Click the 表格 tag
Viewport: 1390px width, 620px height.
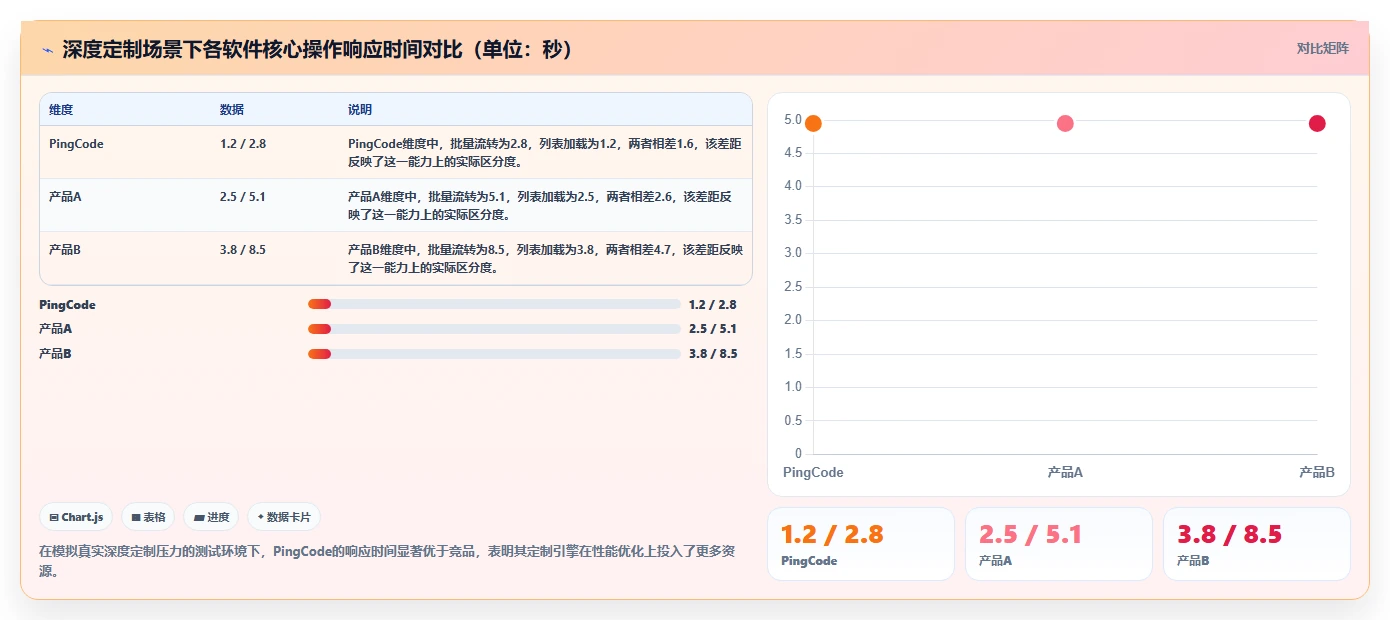148,517
